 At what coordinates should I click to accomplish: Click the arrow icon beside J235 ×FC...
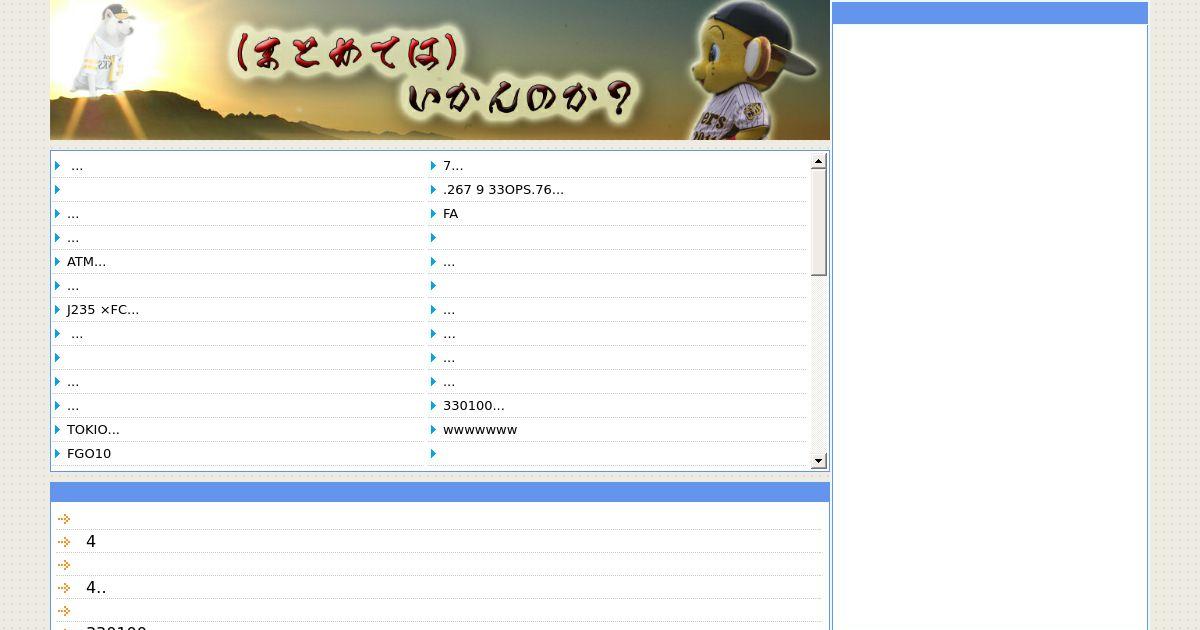[x=58, y=310]
